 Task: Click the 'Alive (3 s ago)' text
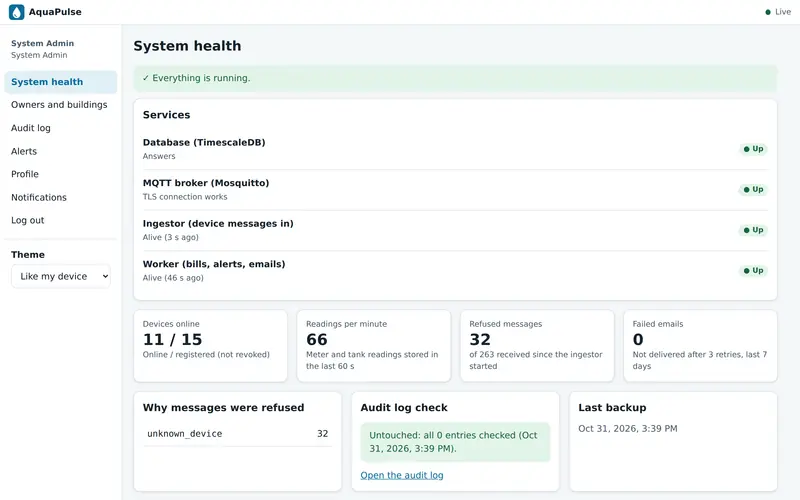(170, 237)
